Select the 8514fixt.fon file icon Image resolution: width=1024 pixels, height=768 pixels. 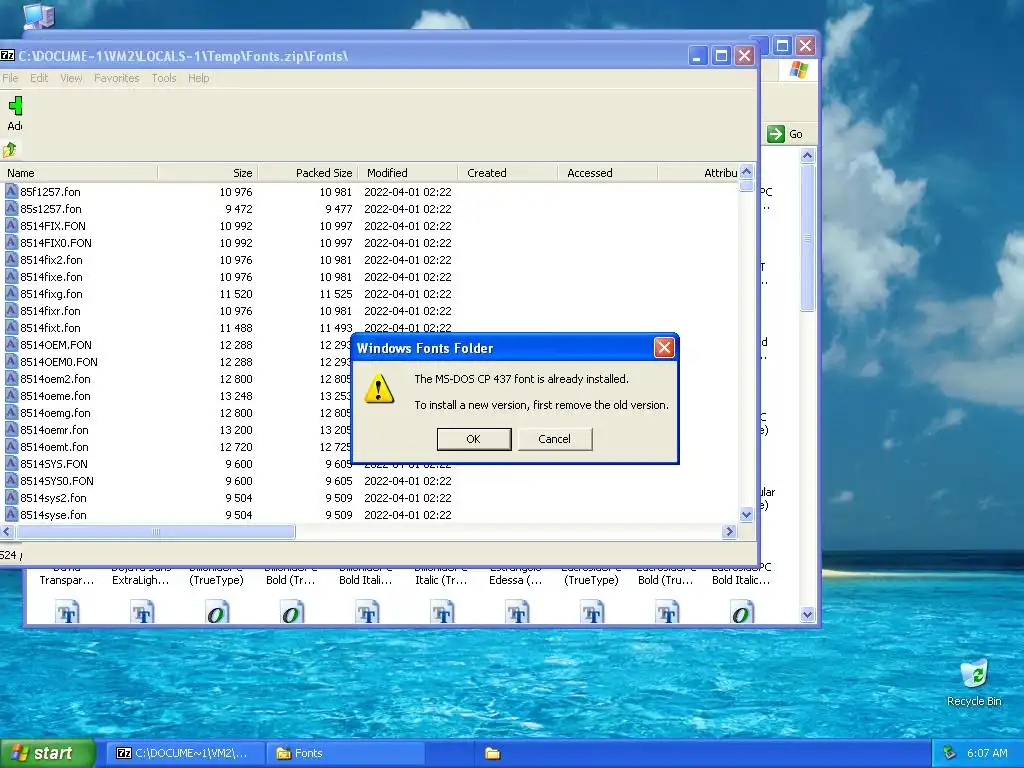(11, 327)
